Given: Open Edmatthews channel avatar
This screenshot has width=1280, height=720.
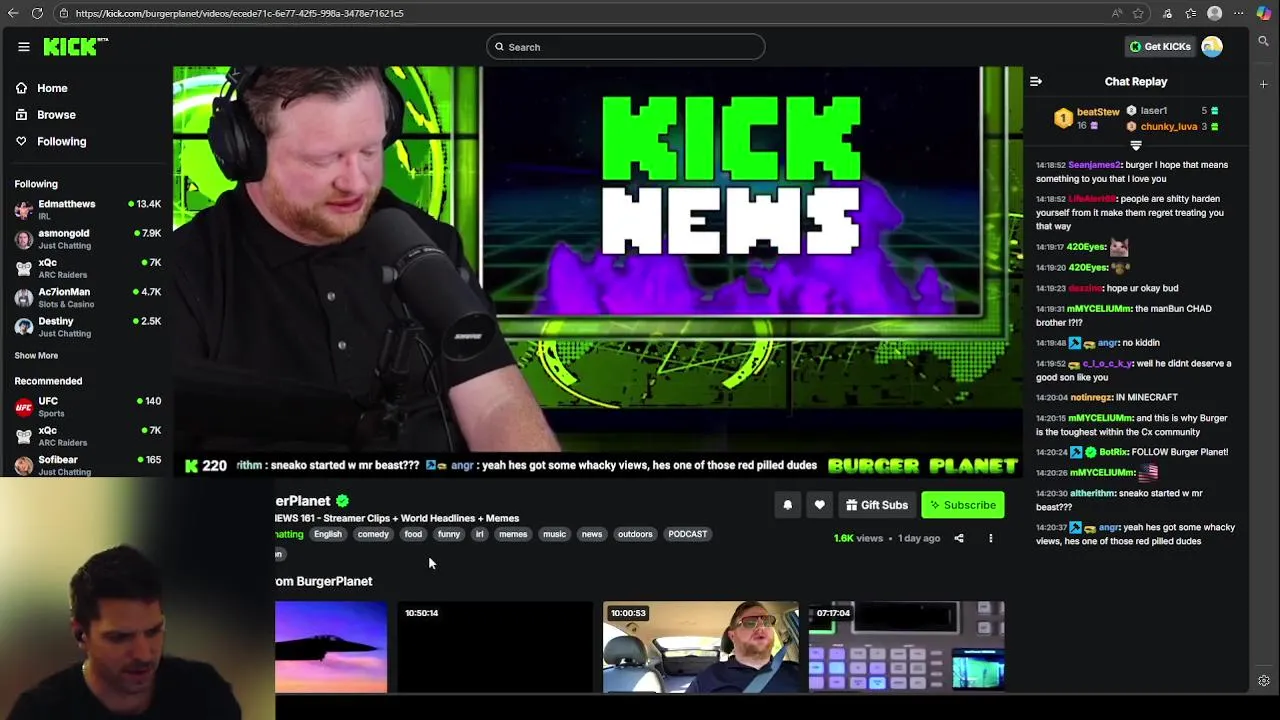Looking at the screenshot, I should coord(23,210).
